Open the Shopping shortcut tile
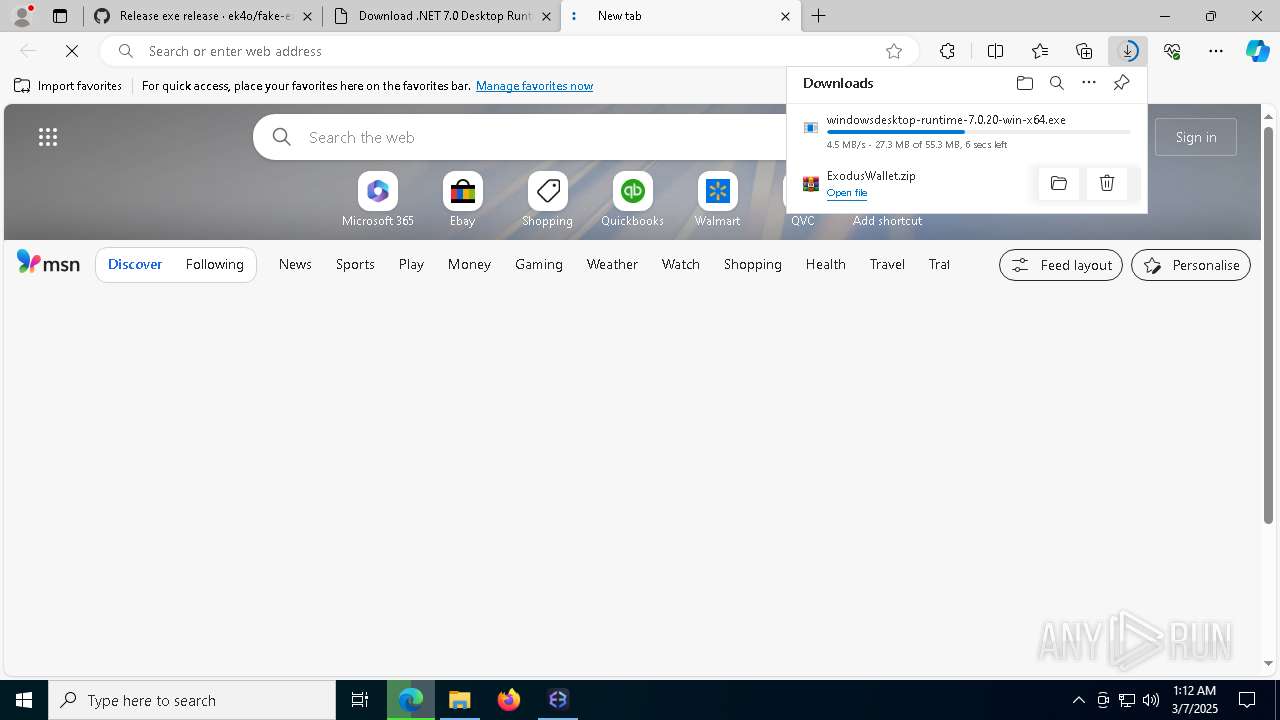Viewport: 1280px width, 720px height. tap(547, 199)
